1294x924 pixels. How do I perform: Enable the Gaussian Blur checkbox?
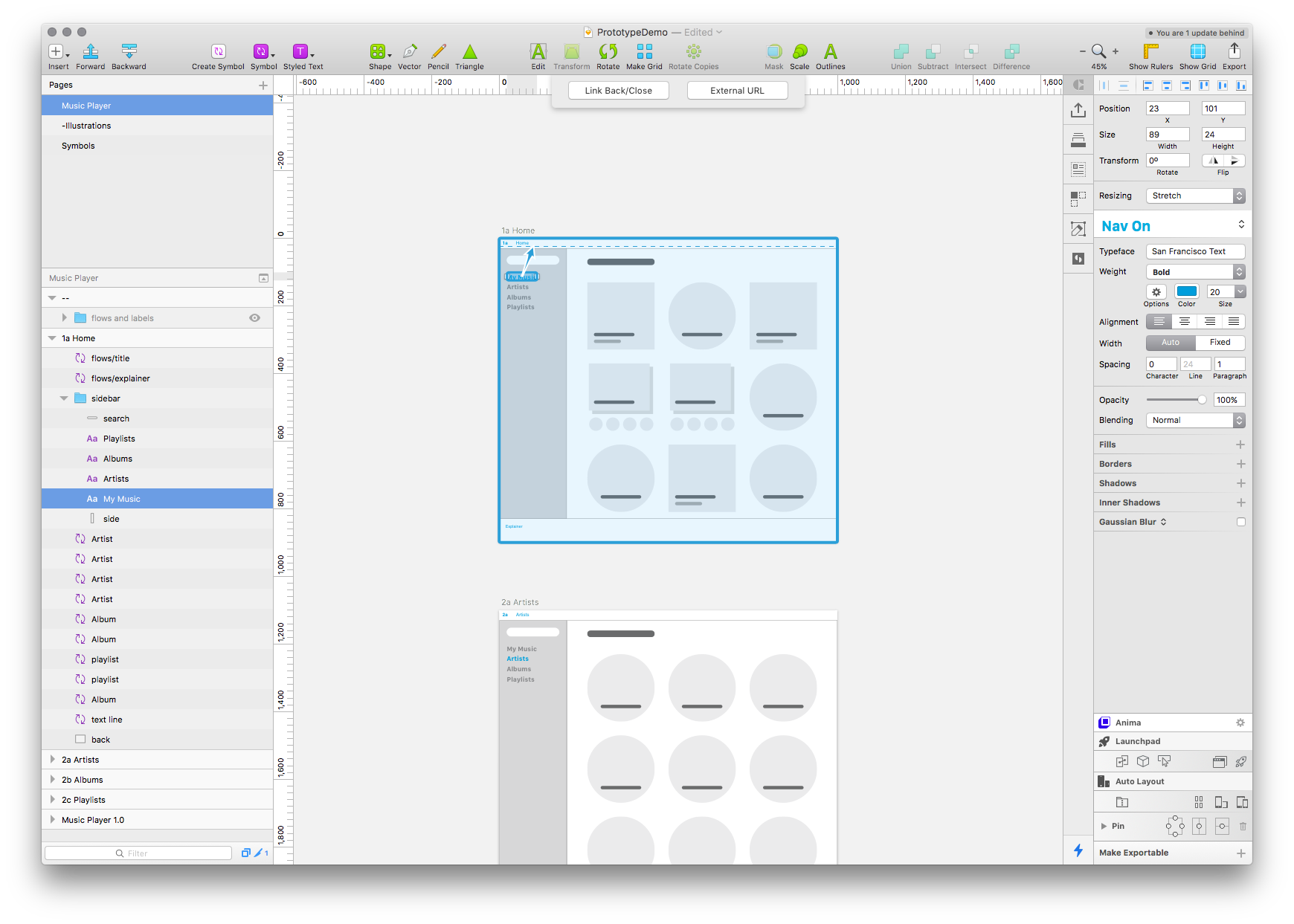tap(1240, 521)
